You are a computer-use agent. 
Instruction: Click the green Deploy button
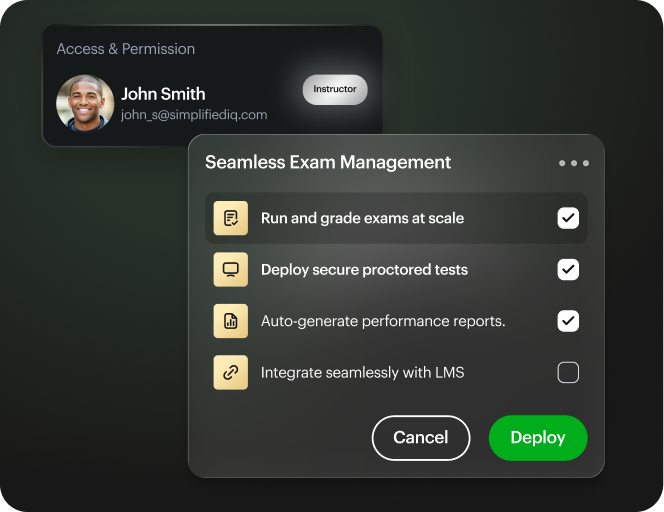[537, 437]
